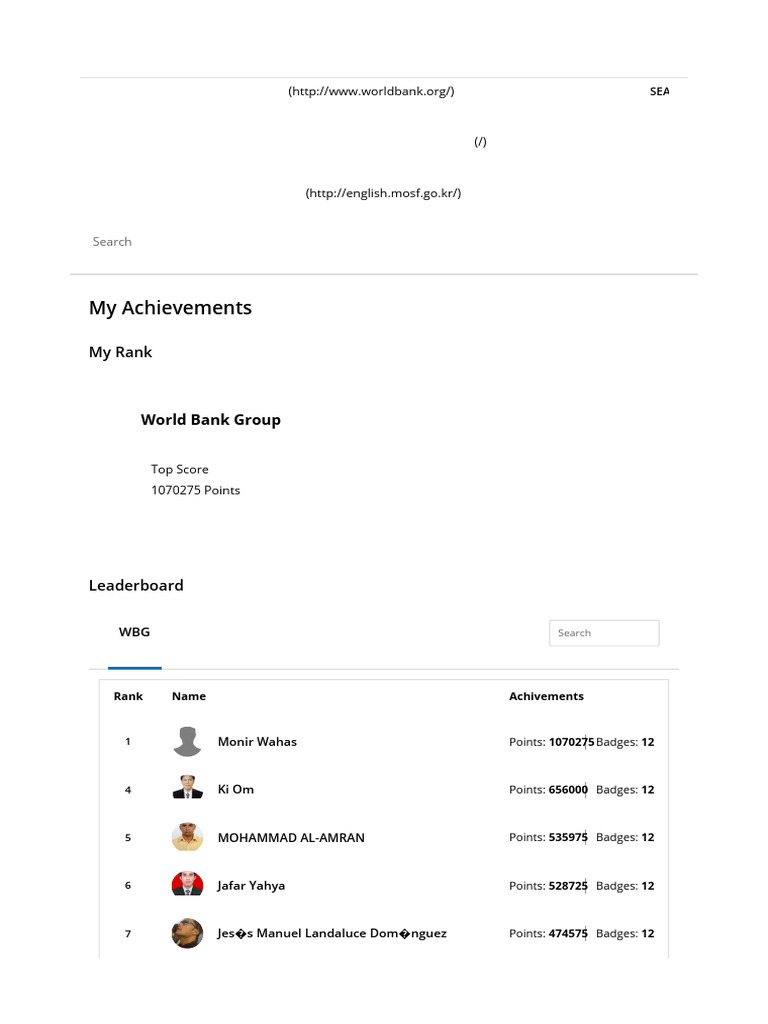The width and height of the screenshot is (768, 1024).
Task: Click the My Rank heading
Action: pyautogui.click(x=120, y=353)
